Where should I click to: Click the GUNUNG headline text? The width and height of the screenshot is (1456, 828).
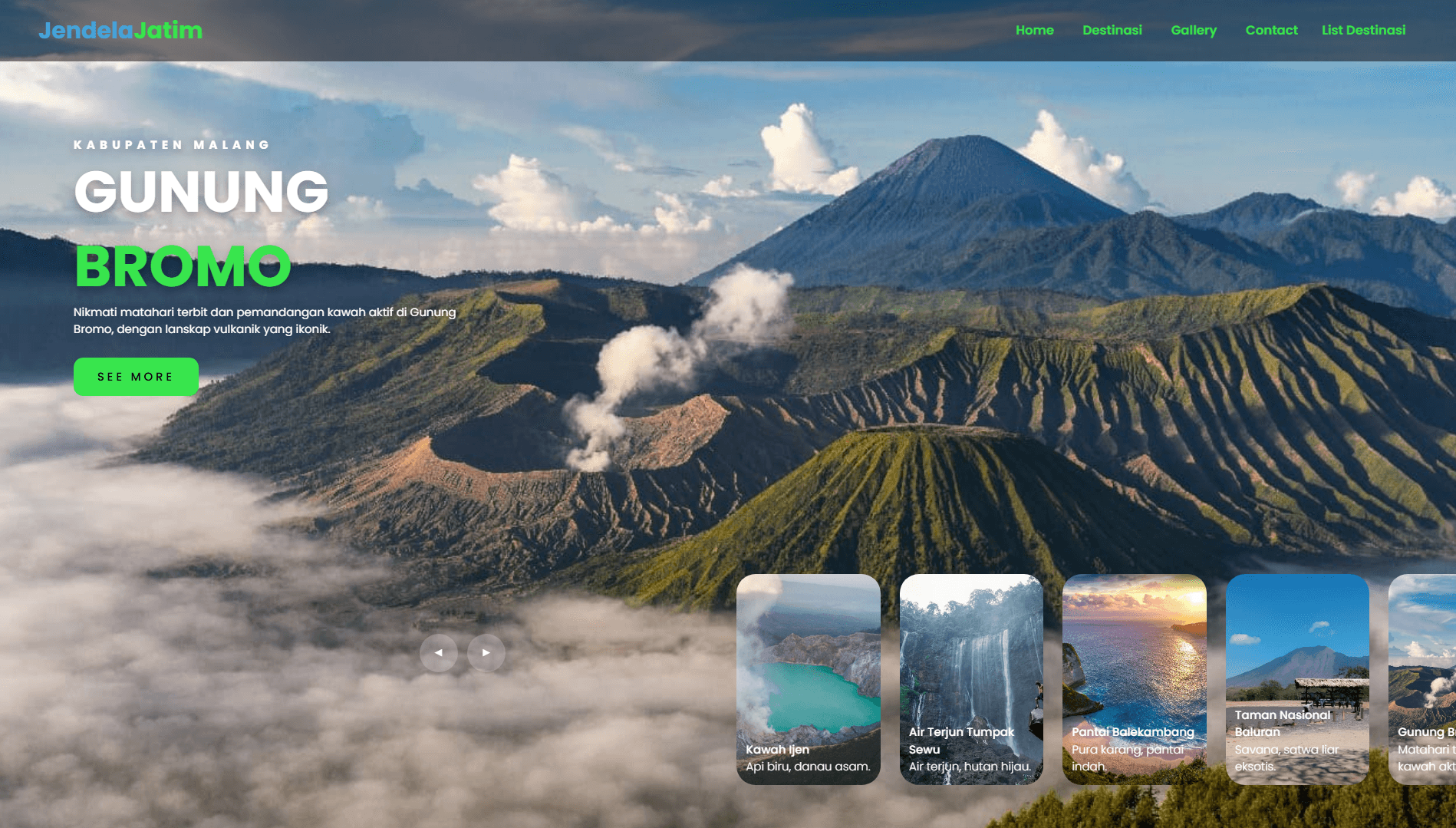coord(202,191)
